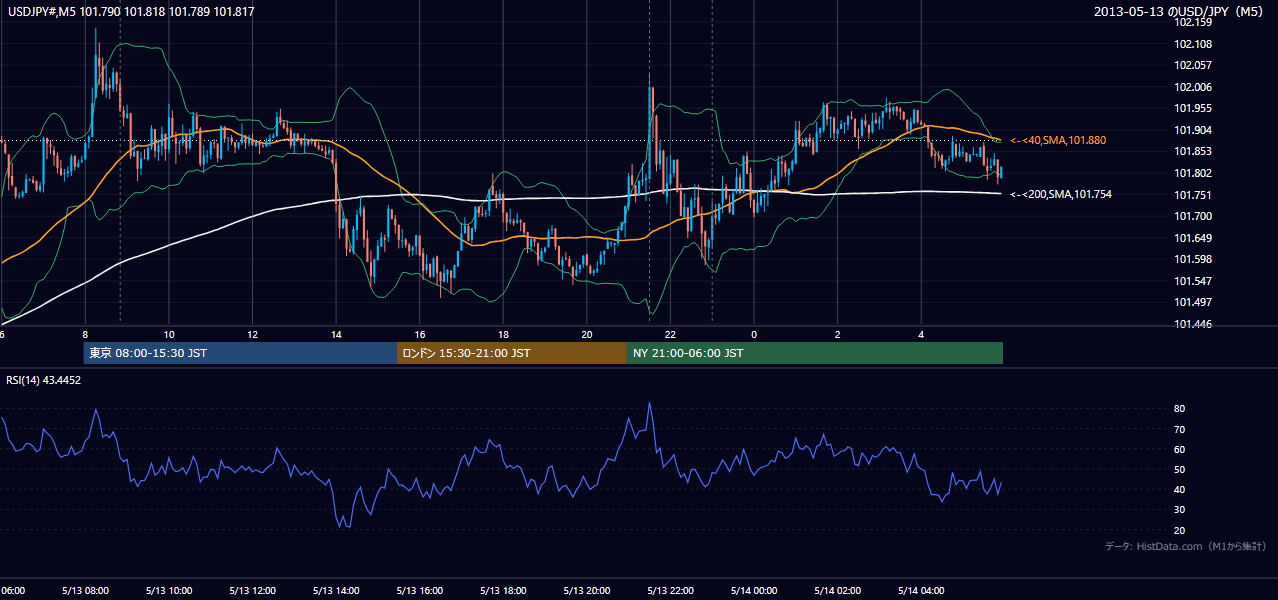The width and height of the screenshot is (1278, 600).
Task: Click the 5/13 18:00 time axis label
Action: (x=502, y=590)
